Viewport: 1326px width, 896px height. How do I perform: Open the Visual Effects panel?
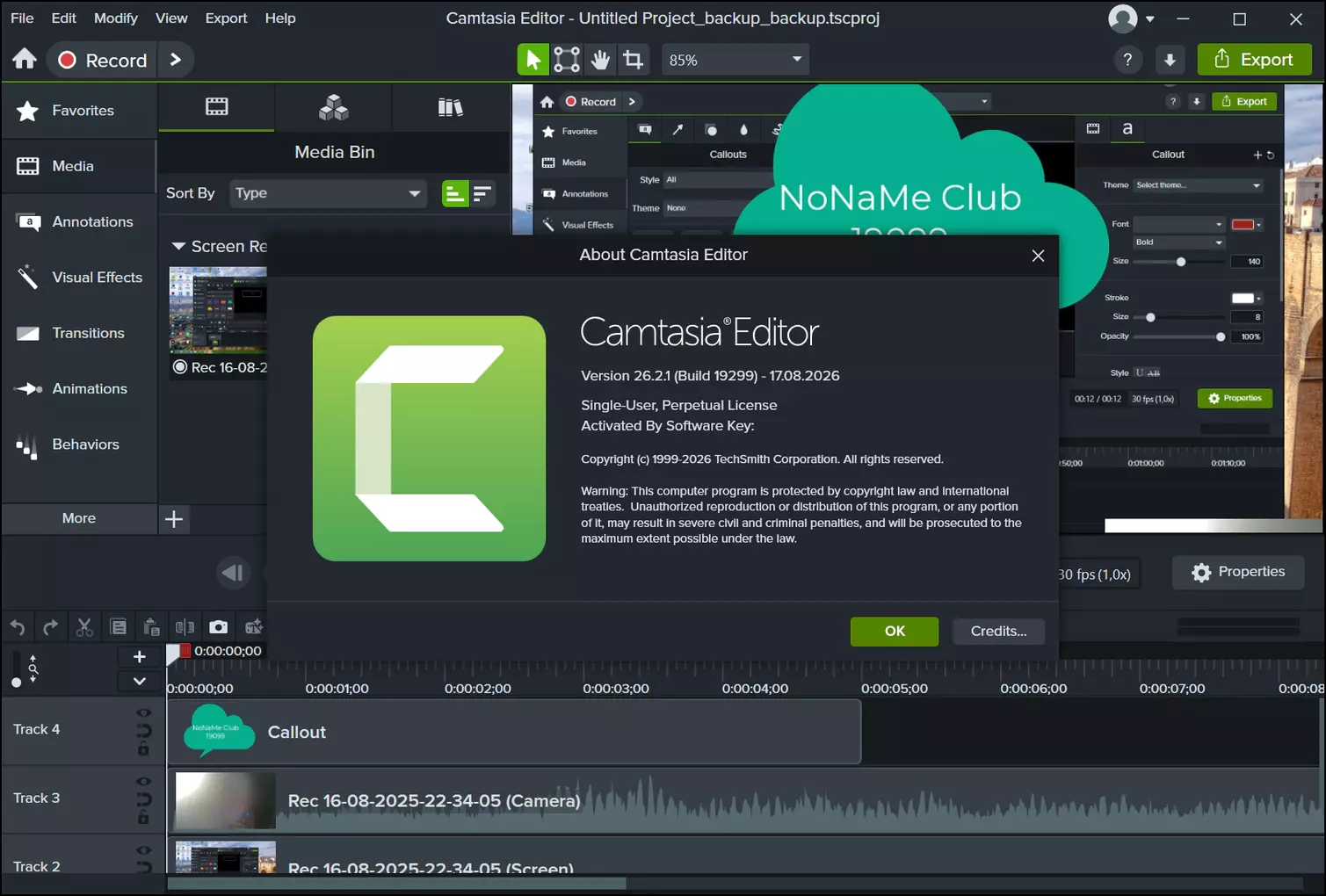79,278
